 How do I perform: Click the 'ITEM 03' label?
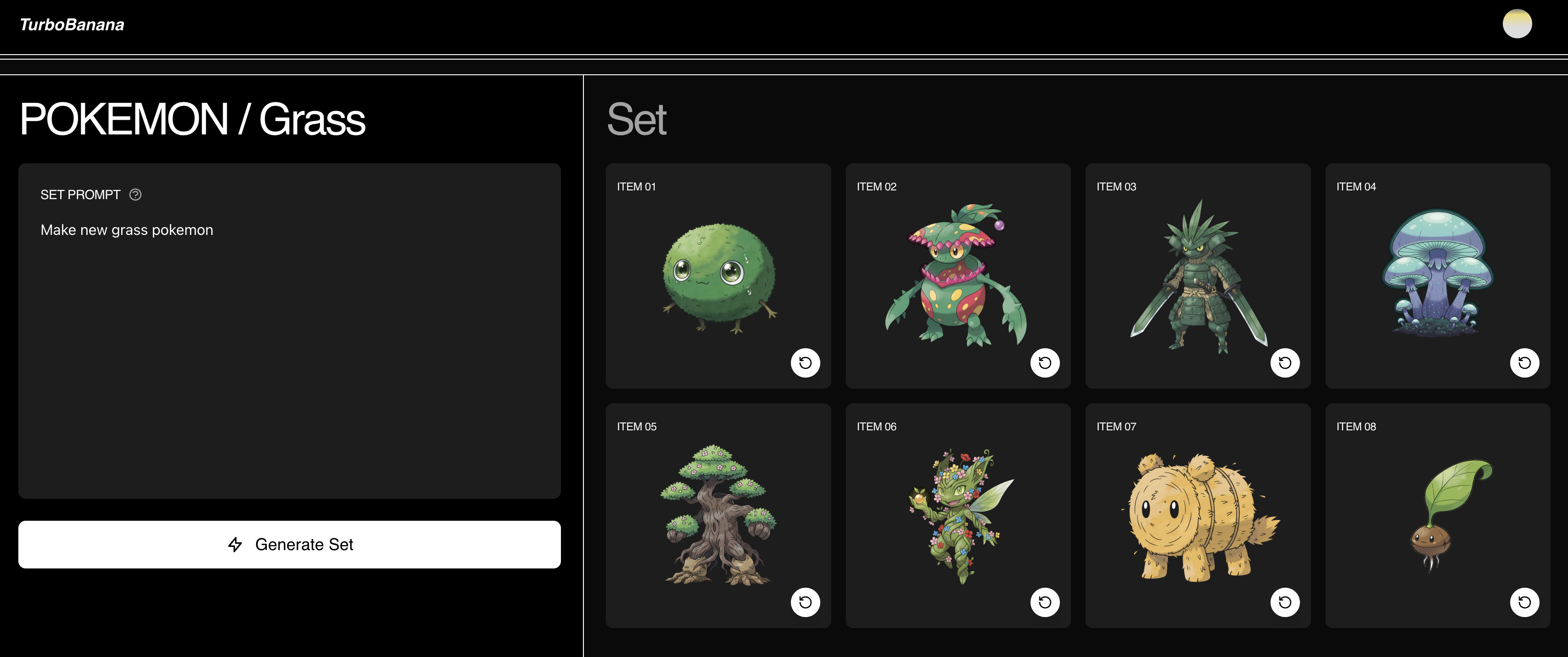pos(1116,187)
